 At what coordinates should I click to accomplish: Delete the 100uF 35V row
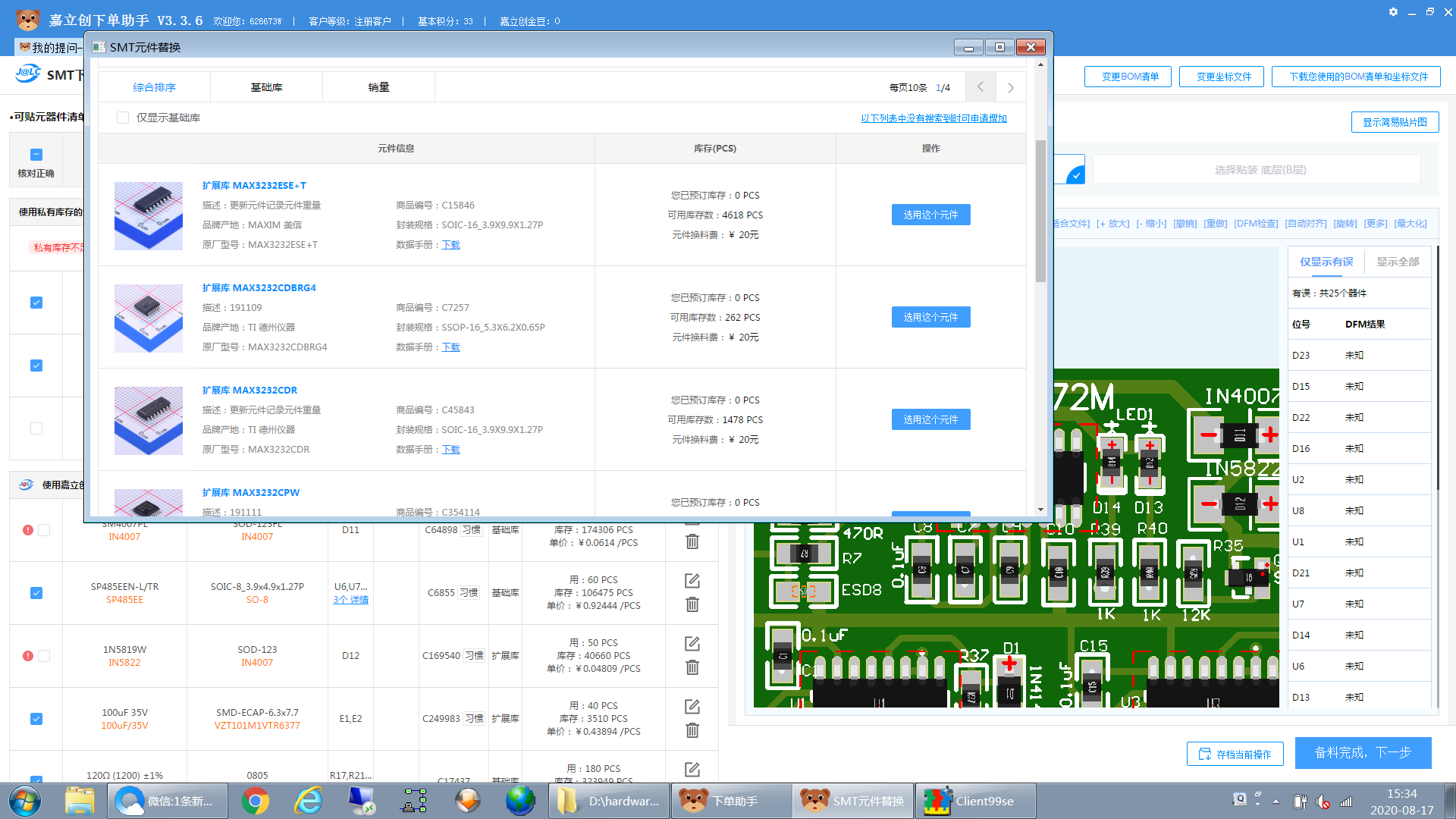pyautogui.click(x=692, y=730)
